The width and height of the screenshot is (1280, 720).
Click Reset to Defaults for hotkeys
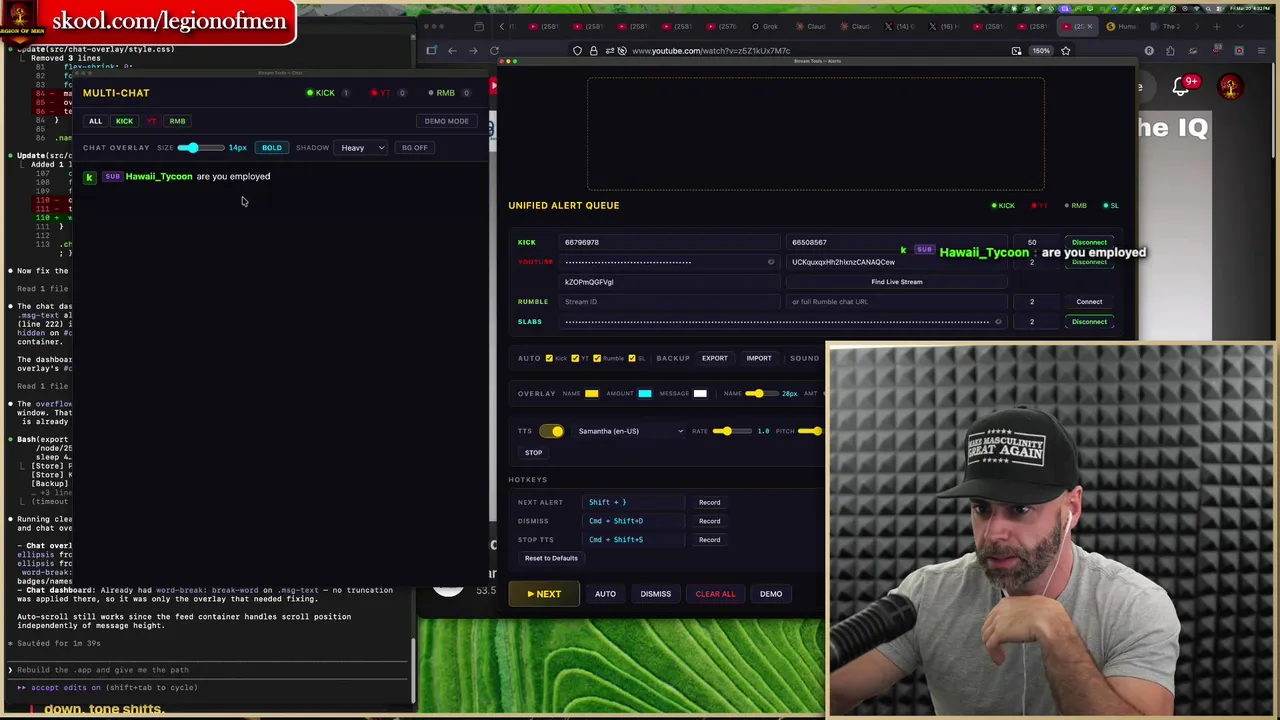tap(551, 558)
